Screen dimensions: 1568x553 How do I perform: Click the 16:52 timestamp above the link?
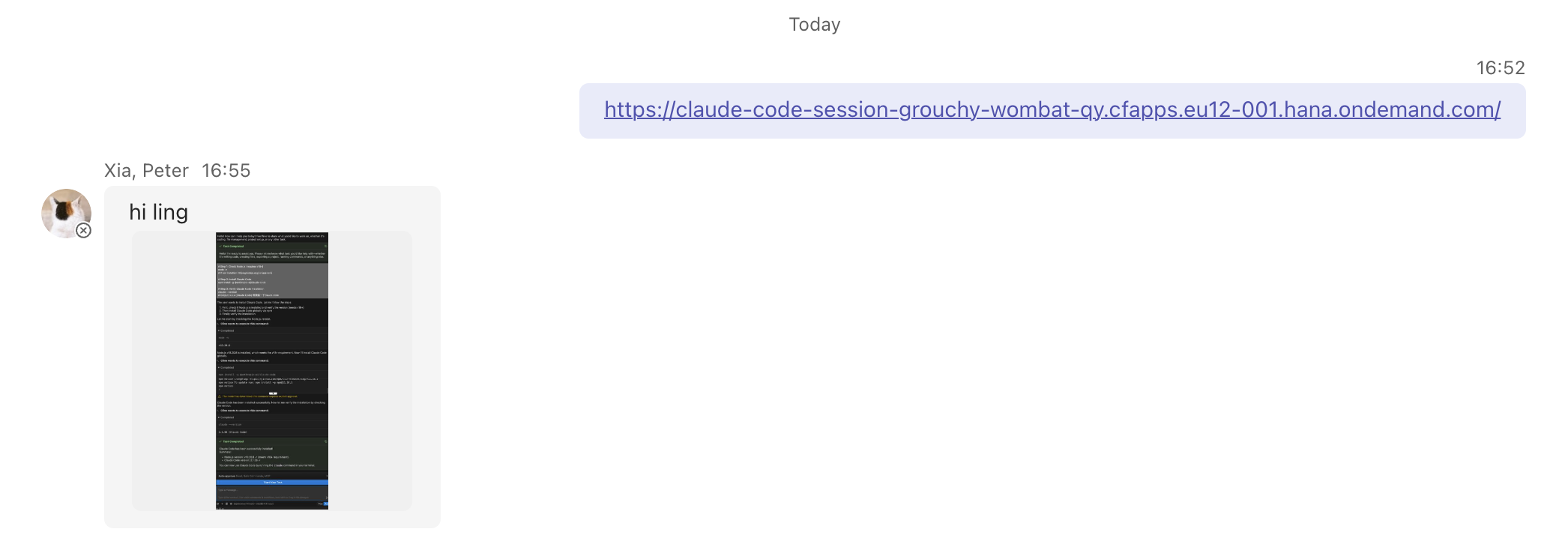coord(1500,68)
